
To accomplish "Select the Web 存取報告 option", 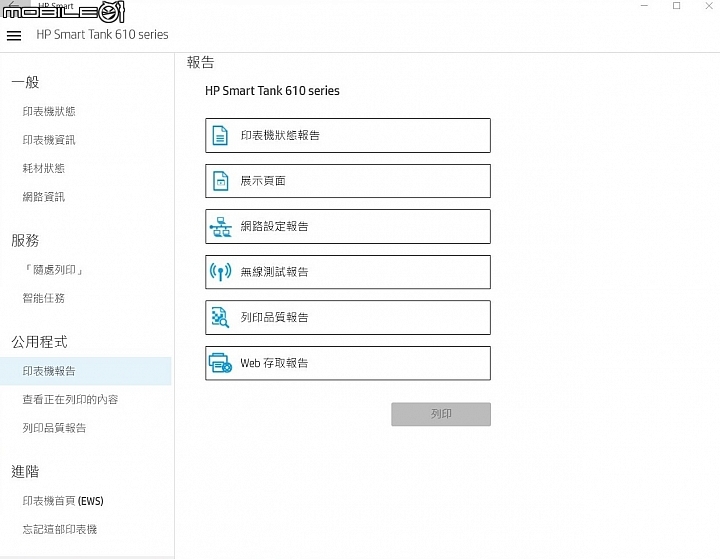I will [348, 363].
